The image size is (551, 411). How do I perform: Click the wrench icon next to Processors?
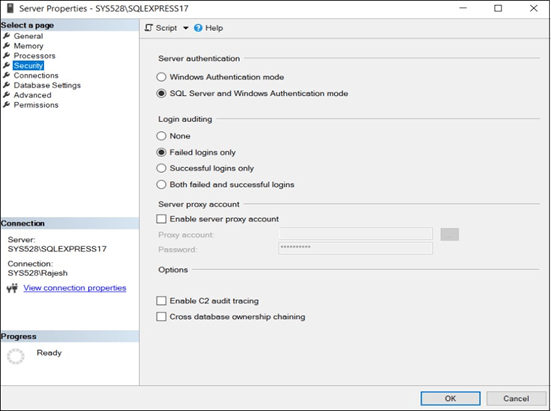point(6,56)
